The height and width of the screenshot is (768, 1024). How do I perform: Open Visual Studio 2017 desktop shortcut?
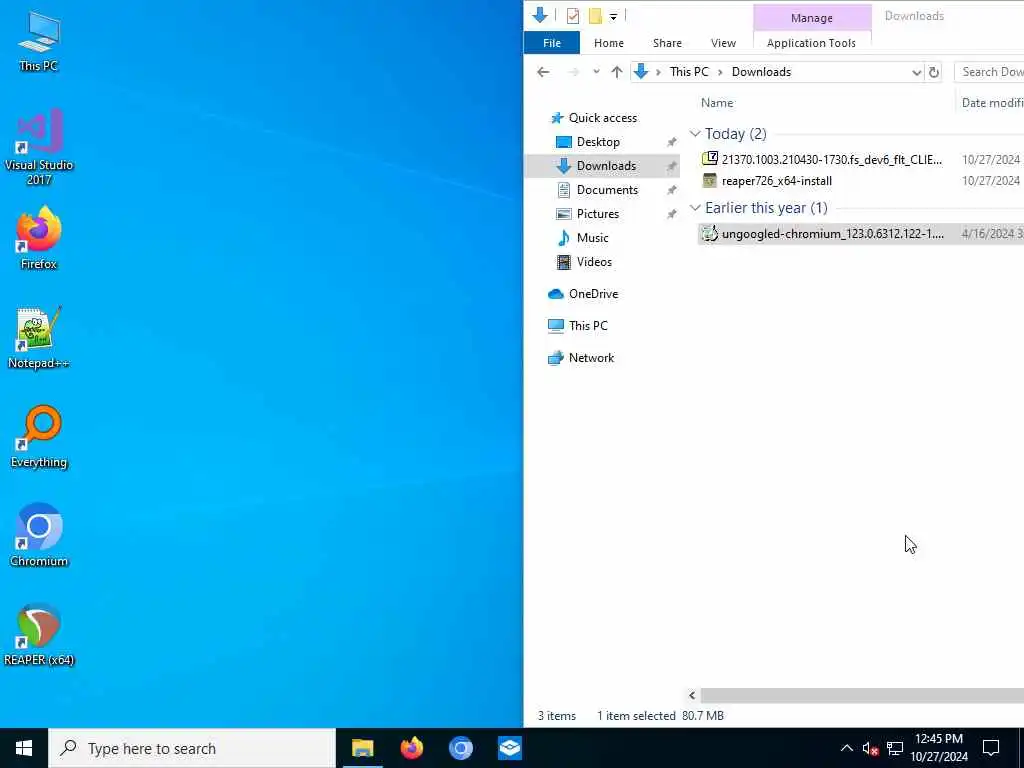click(x=39, y=146)
